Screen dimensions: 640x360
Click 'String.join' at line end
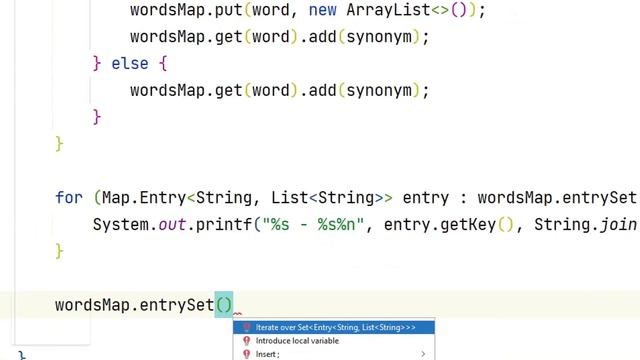pyautogui.click(x=585, y=225)
